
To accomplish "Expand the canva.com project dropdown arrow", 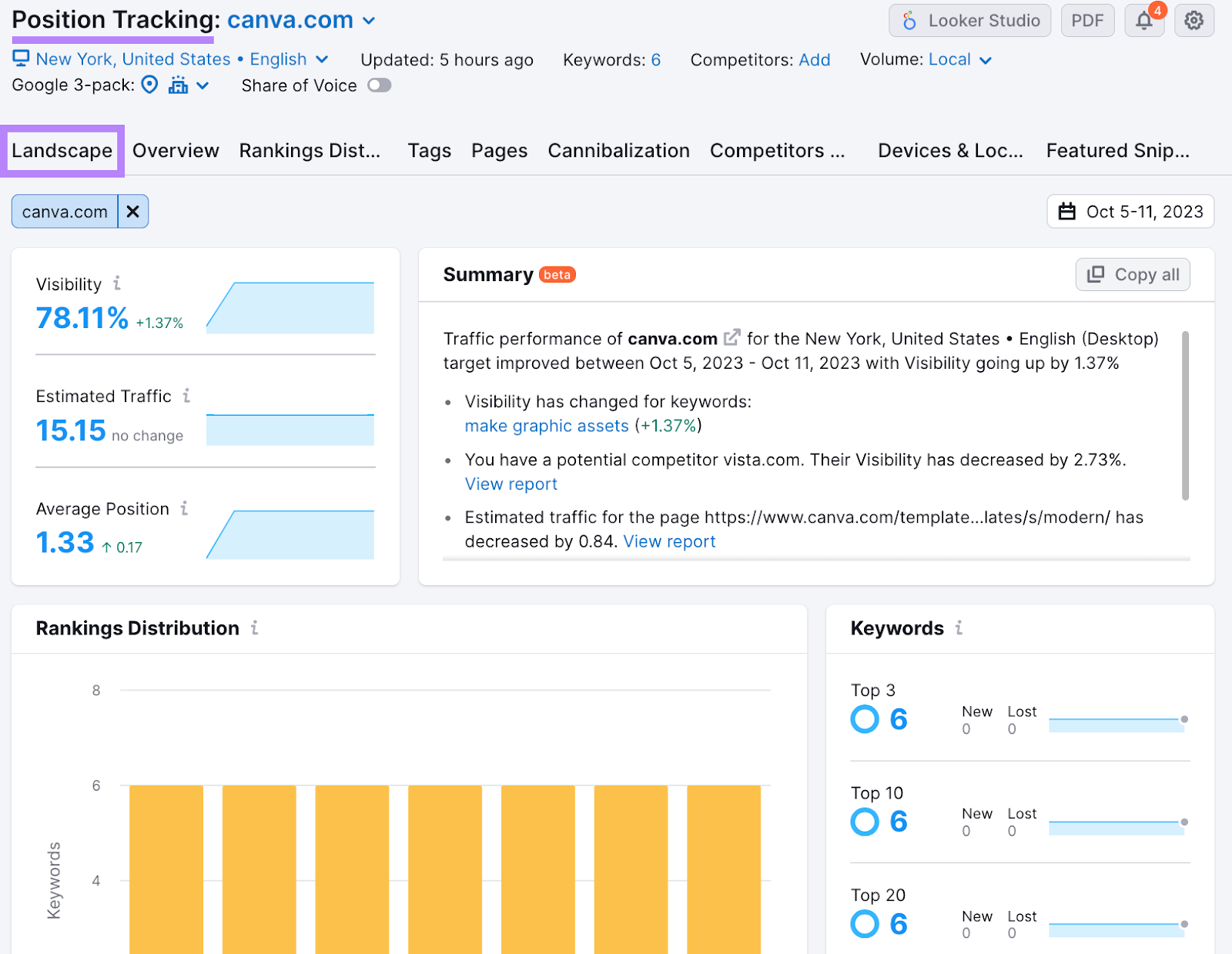I will (x=369, y=21).
